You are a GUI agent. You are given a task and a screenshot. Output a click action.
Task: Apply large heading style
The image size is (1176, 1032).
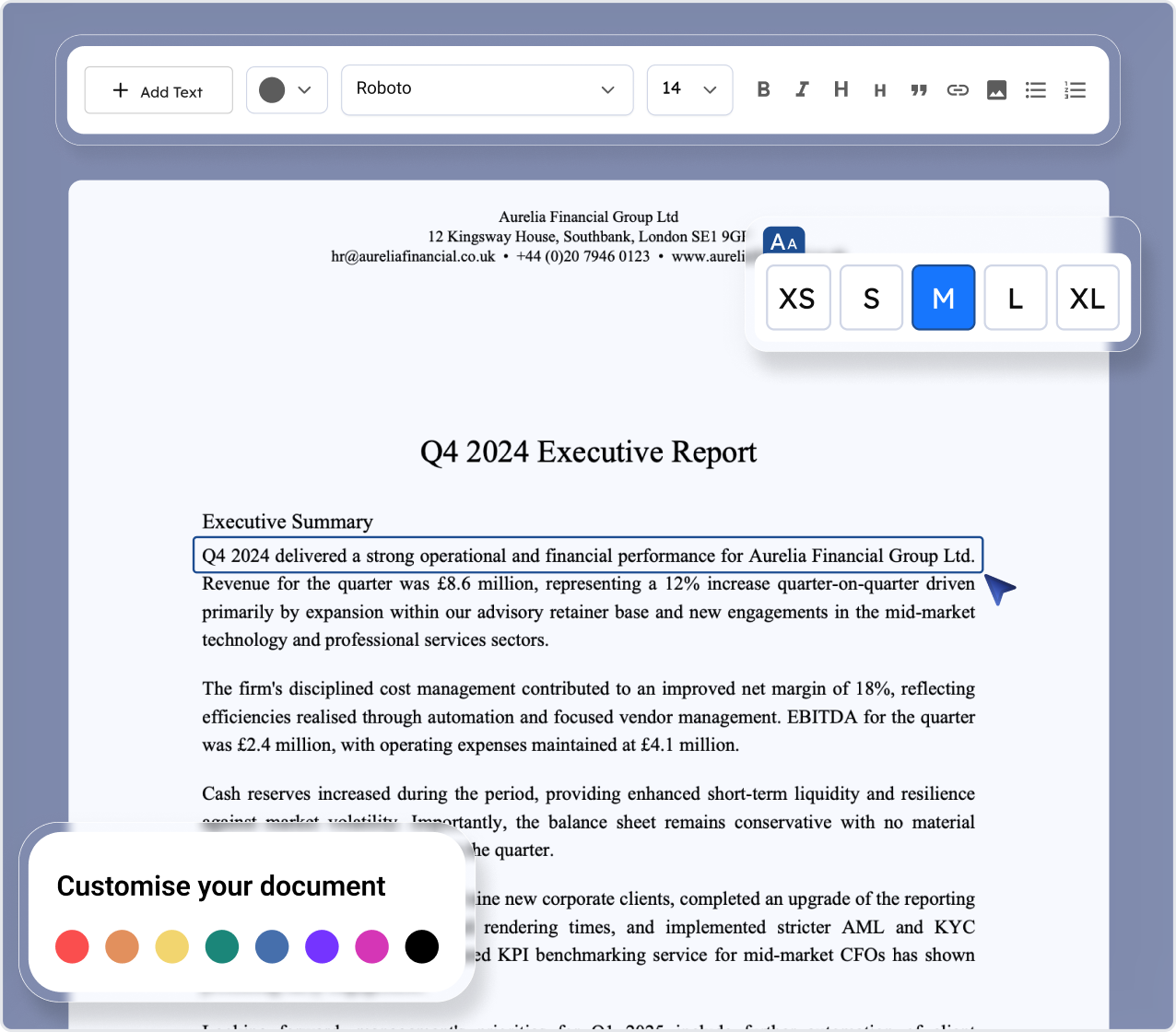coord(841,89)
